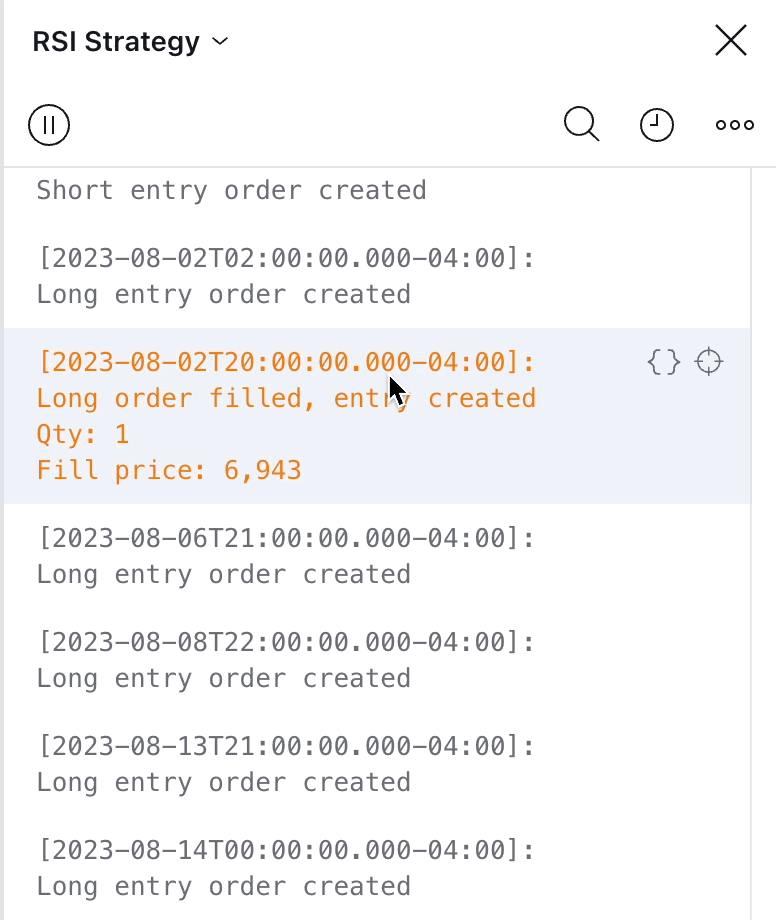The image size is (776, 920).
Task: Click 'Long entry order created' under 2023-08-08
Action: click(x=223, y=678)
